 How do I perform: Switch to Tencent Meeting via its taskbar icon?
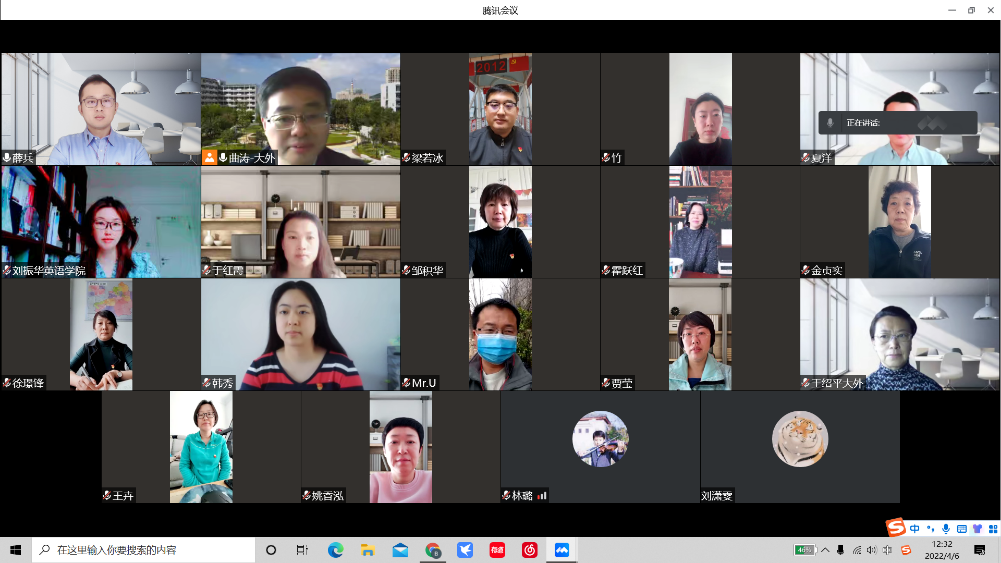click(562, 550)
